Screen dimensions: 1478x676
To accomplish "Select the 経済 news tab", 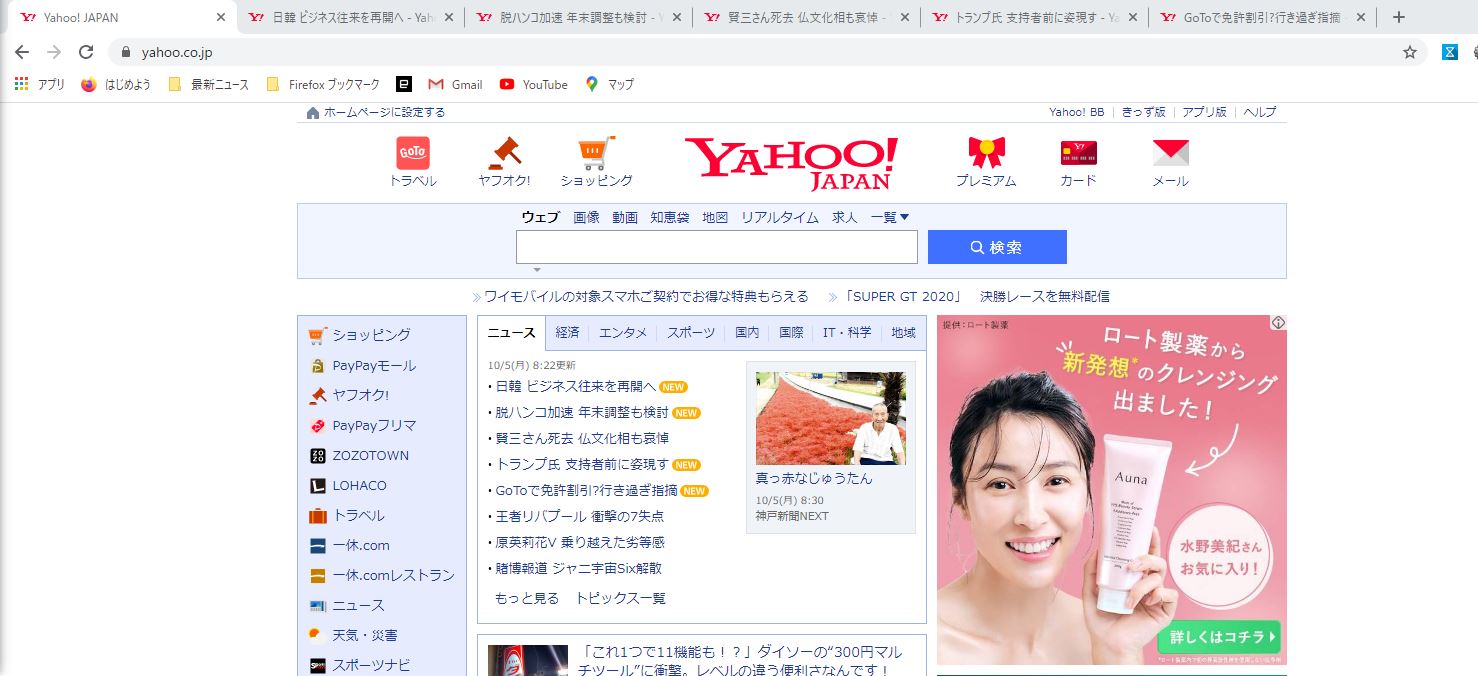I will [567, 333].
